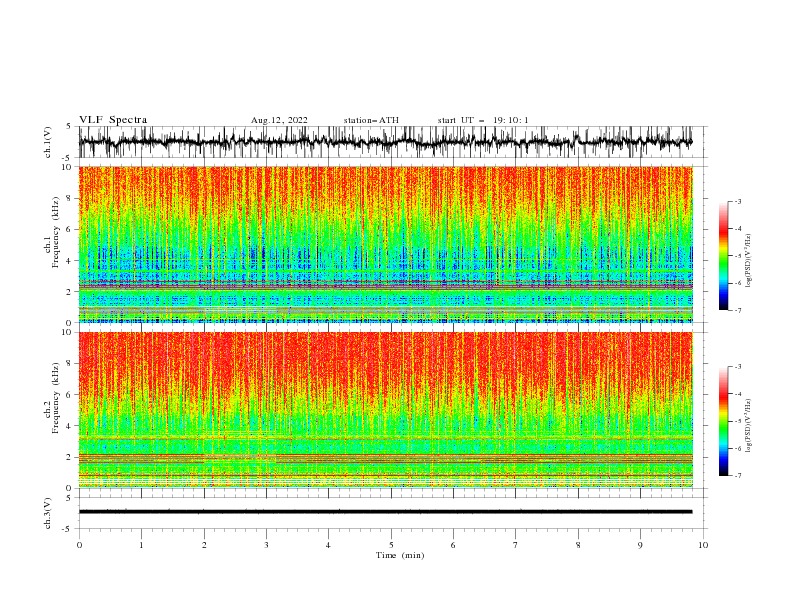The width and height of the screenshot is (792, 612).
Task: Click the 'Time (min)' axis label
Action: coord(400,555)
